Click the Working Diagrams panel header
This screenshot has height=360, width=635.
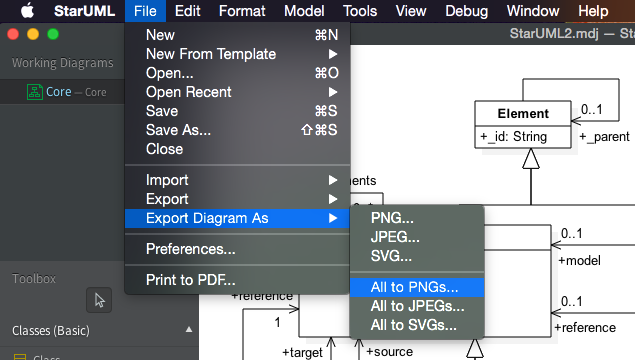(x=63, y=63)
